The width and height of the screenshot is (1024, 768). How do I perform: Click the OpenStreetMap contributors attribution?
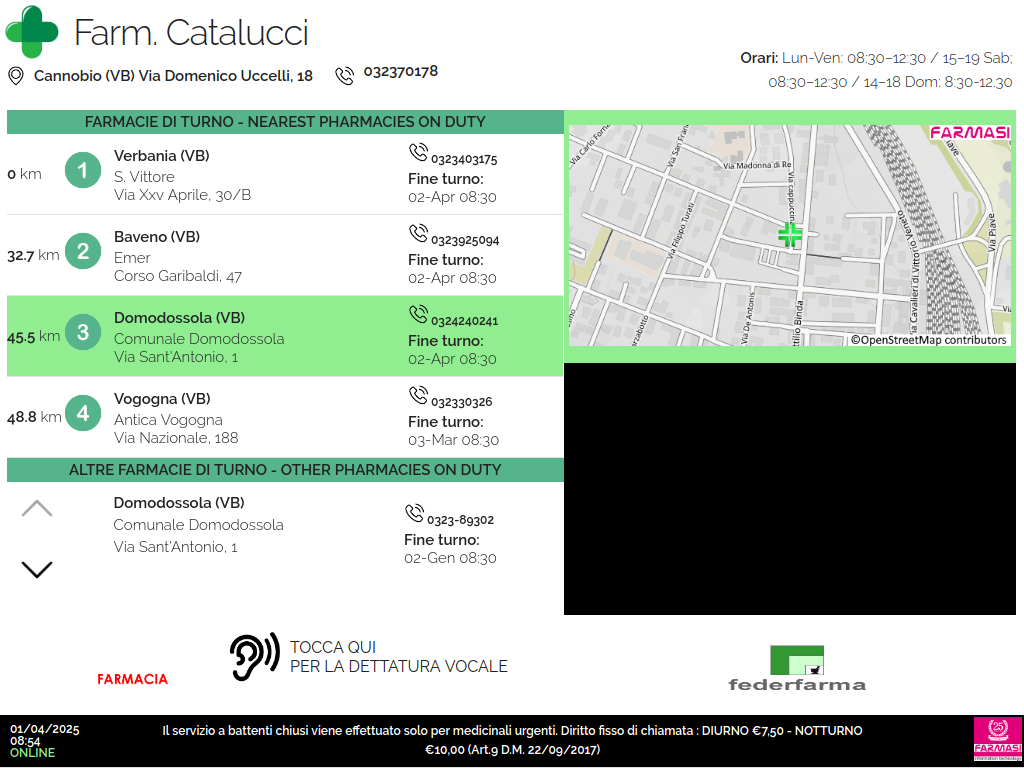click(x=928, y=340)
